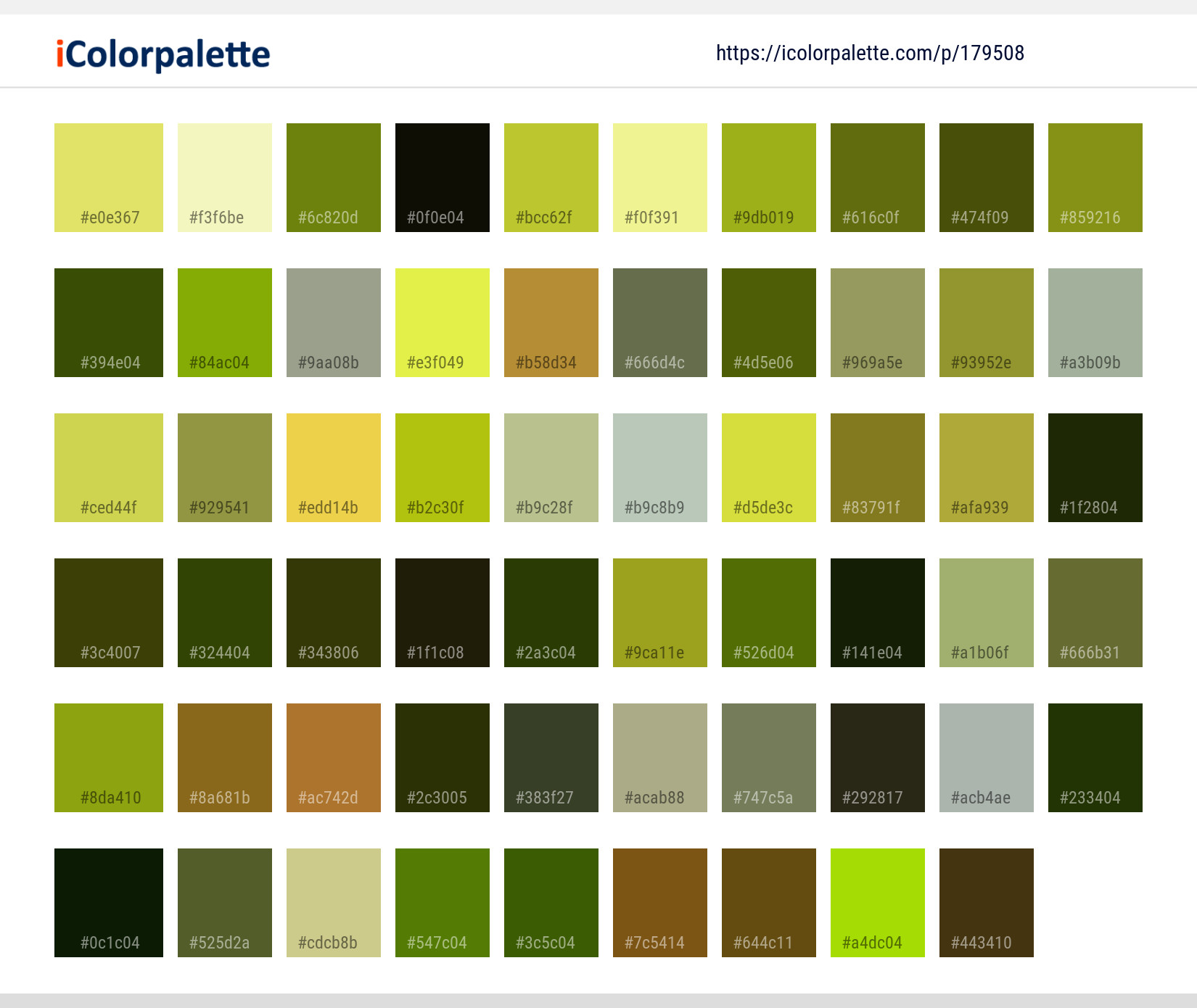1197x1008 pixels.
Task: Select the #b9c8b9 pale gray-green swatch
Action: coord(660,468)
